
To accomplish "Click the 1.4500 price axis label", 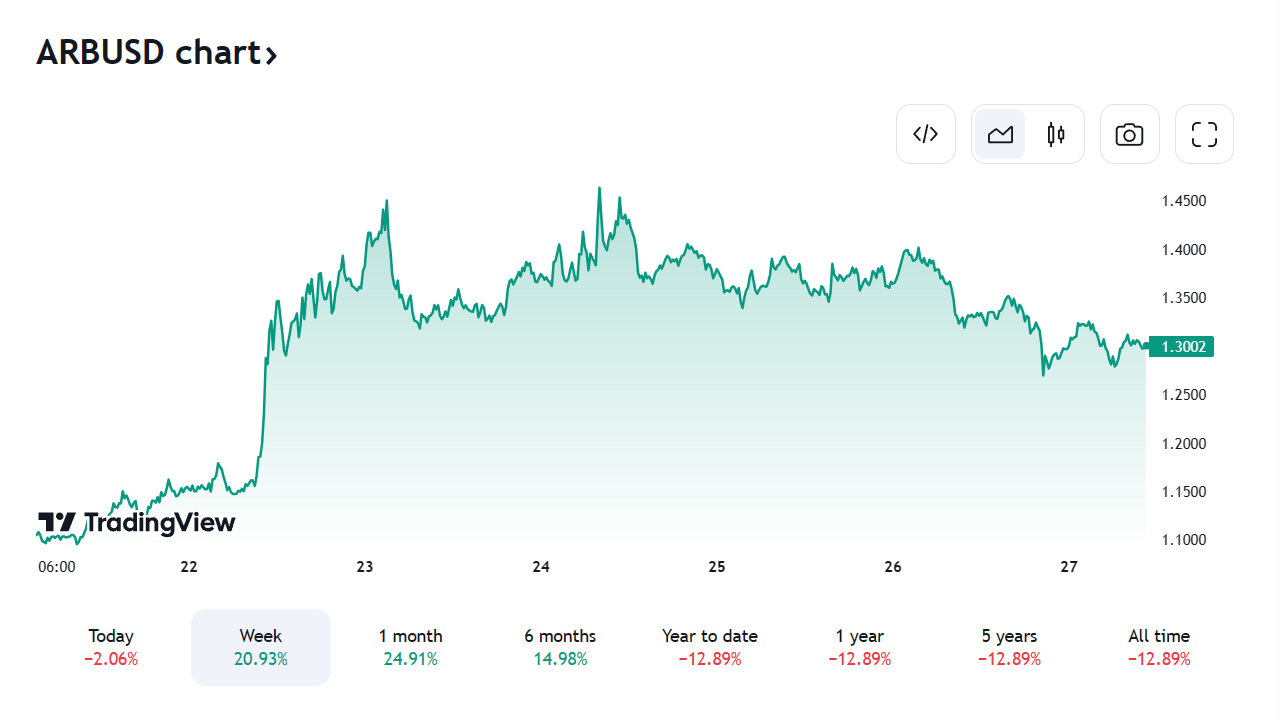I will coord(1183,201).
